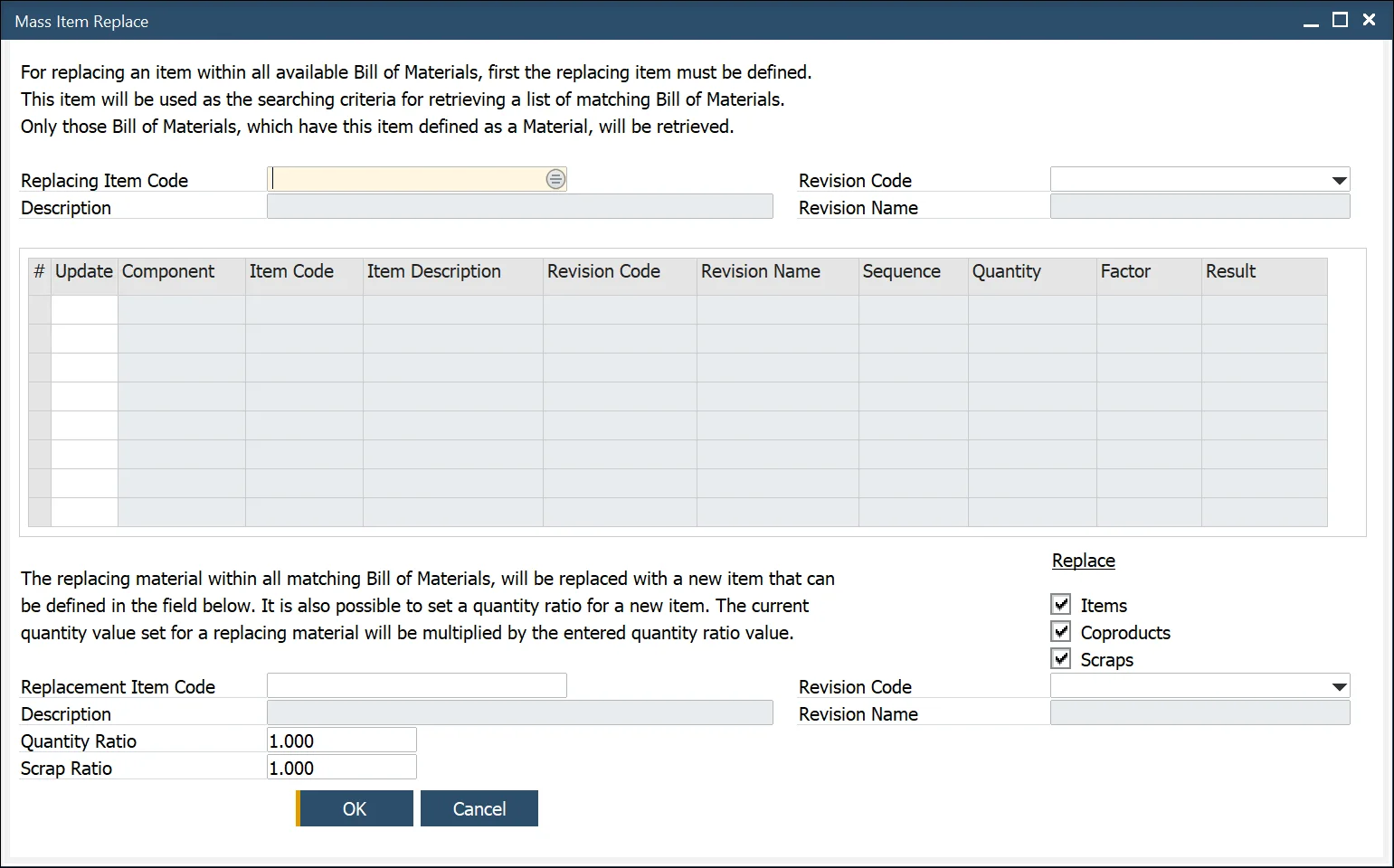This screenshot has height=868, width=1394.
Task: Expand the top Revision Code dropdown
Action: [x=1339, y=180]
